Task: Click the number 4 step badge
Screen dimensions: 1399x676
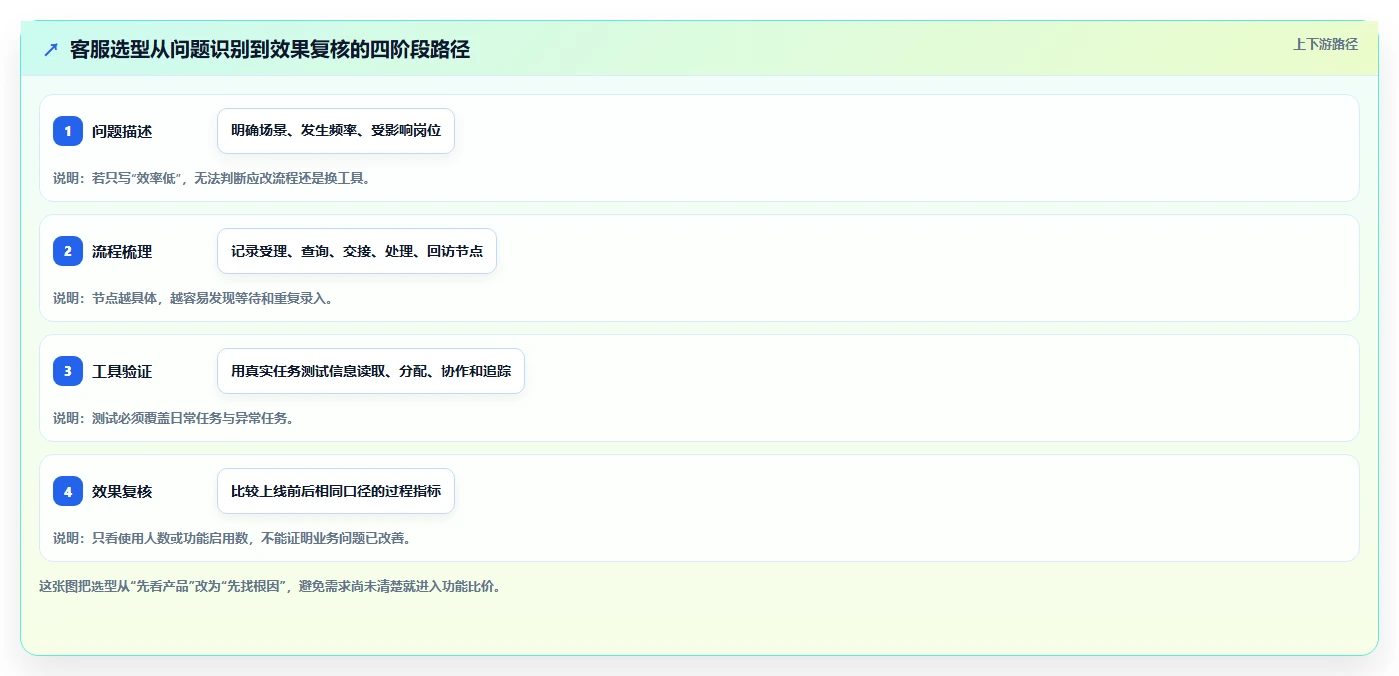Action: pyautogui.click(x=68, y=491)
